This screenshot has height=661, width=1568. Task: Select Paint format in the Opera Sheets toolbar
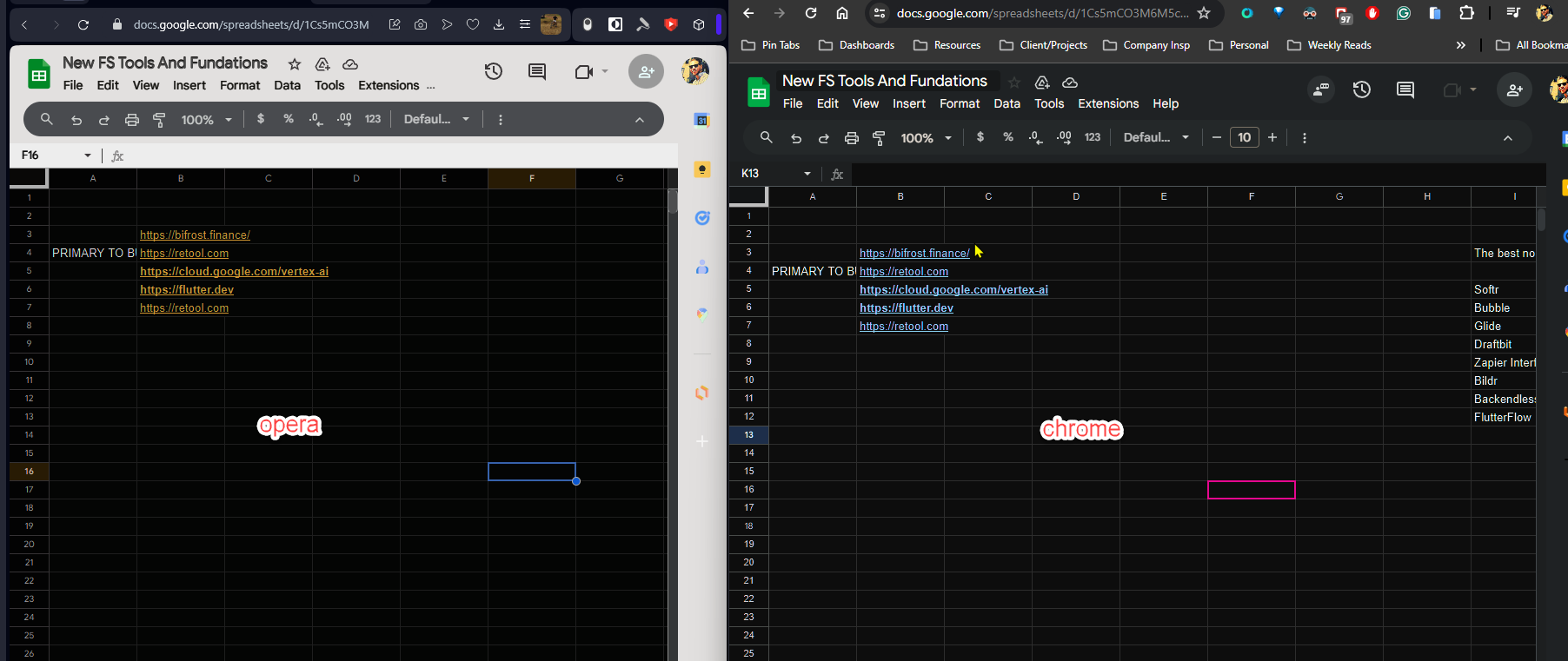pos(159,120)
